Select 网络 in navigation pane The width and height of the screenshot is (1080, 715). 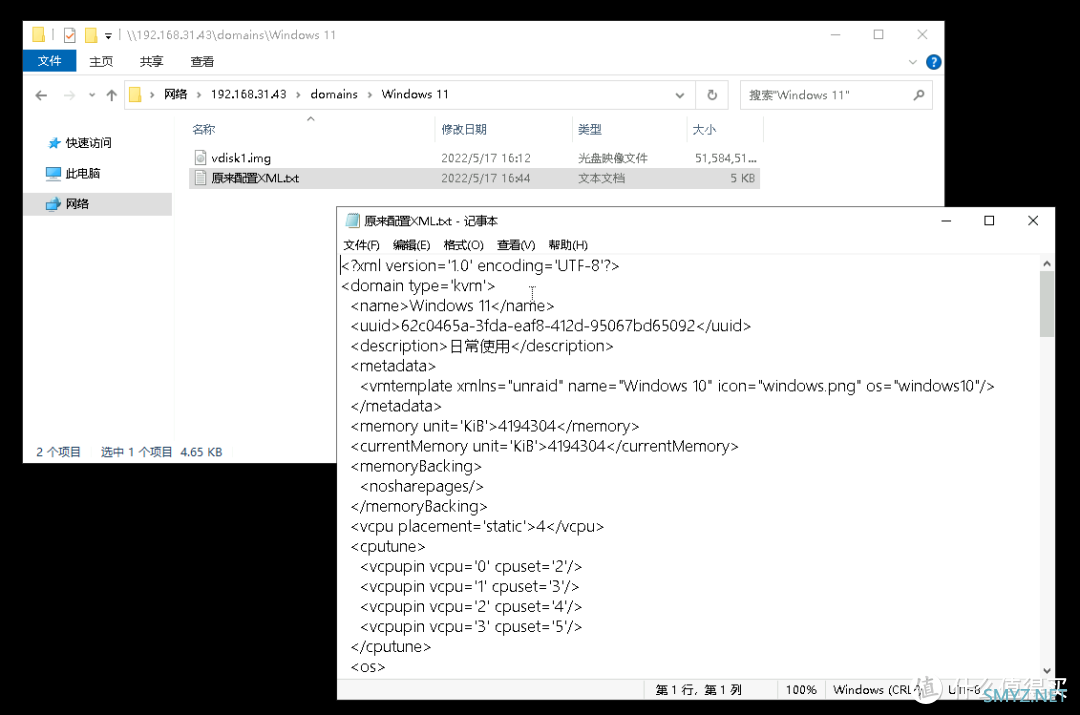tap(98, 204)
